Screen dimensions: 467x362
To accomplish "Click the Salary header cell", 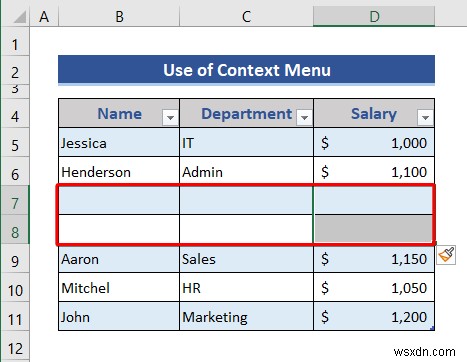I will click(x=374, y=113).
